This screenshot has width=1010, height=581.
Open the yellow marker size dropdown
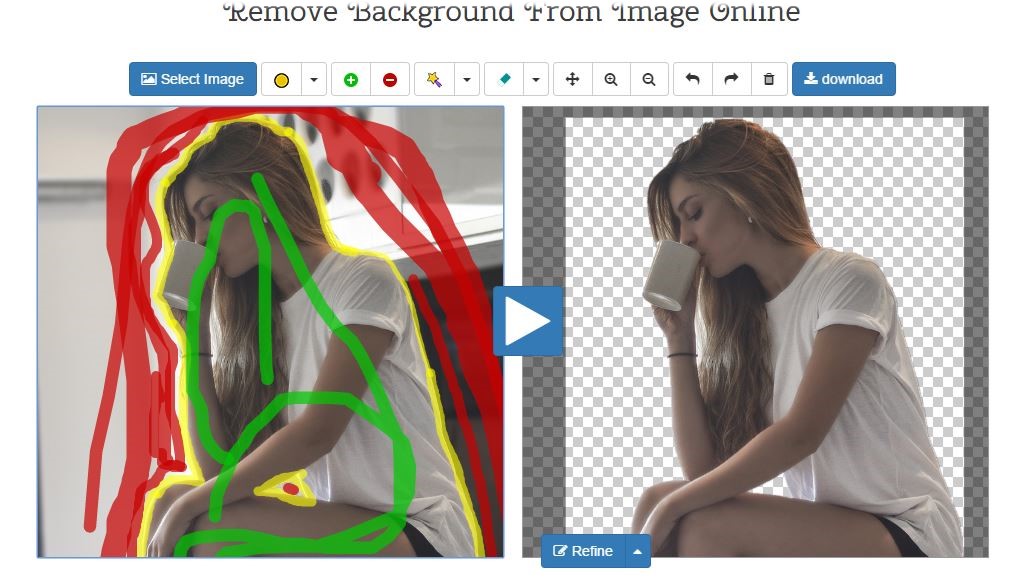point(314,79)
